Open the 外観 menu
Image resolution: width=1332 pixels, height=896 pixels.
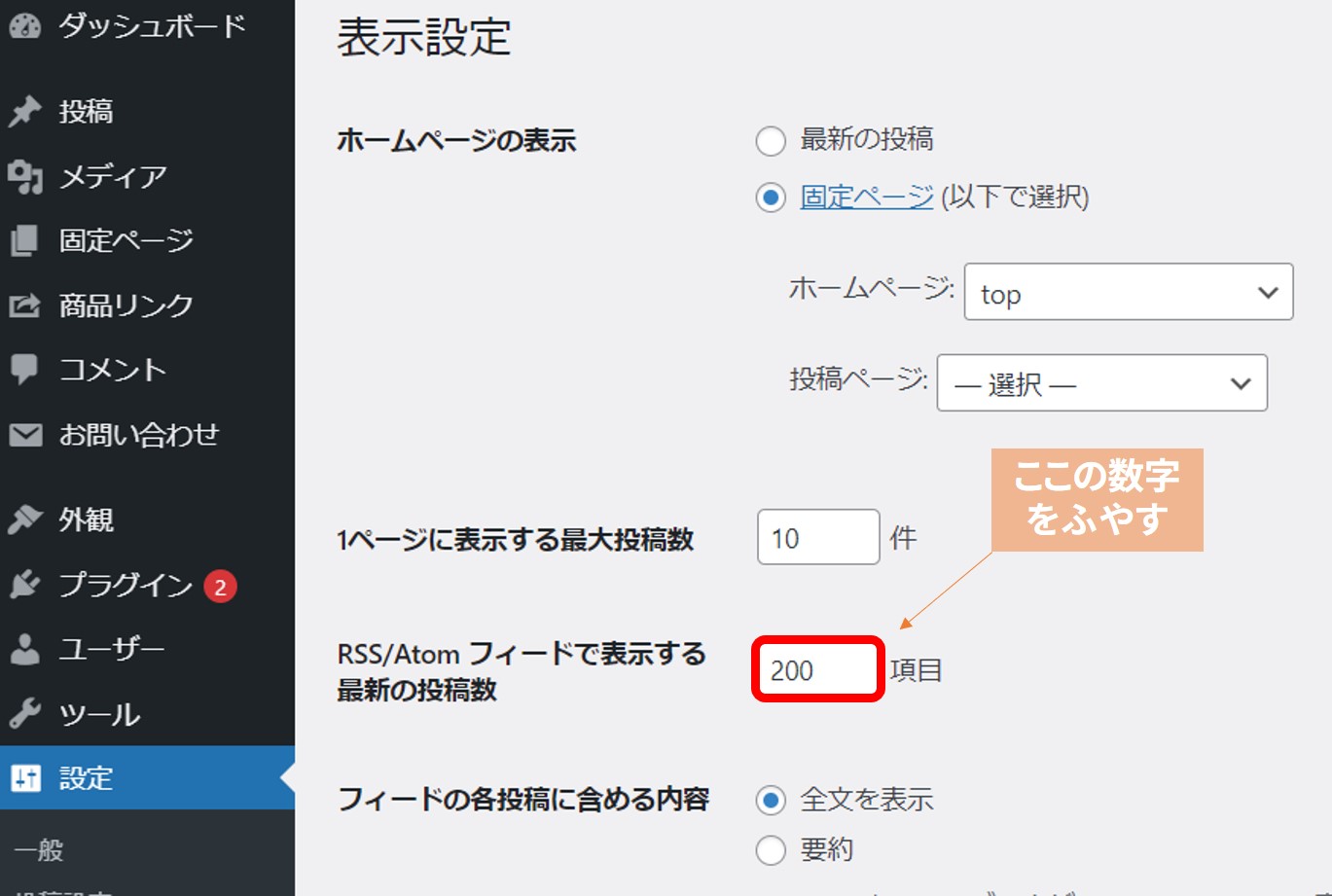[86, 520]
